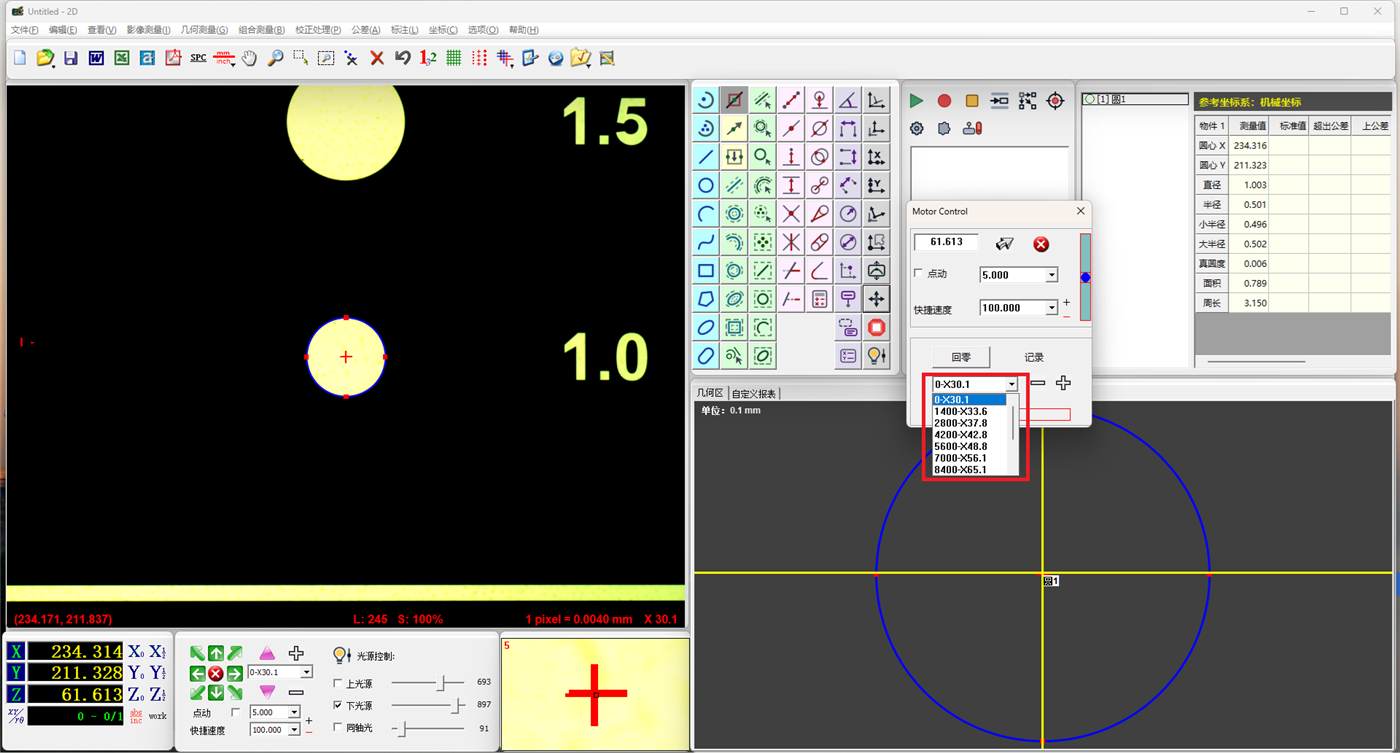Select the circle measurement tool

[706, 186]
